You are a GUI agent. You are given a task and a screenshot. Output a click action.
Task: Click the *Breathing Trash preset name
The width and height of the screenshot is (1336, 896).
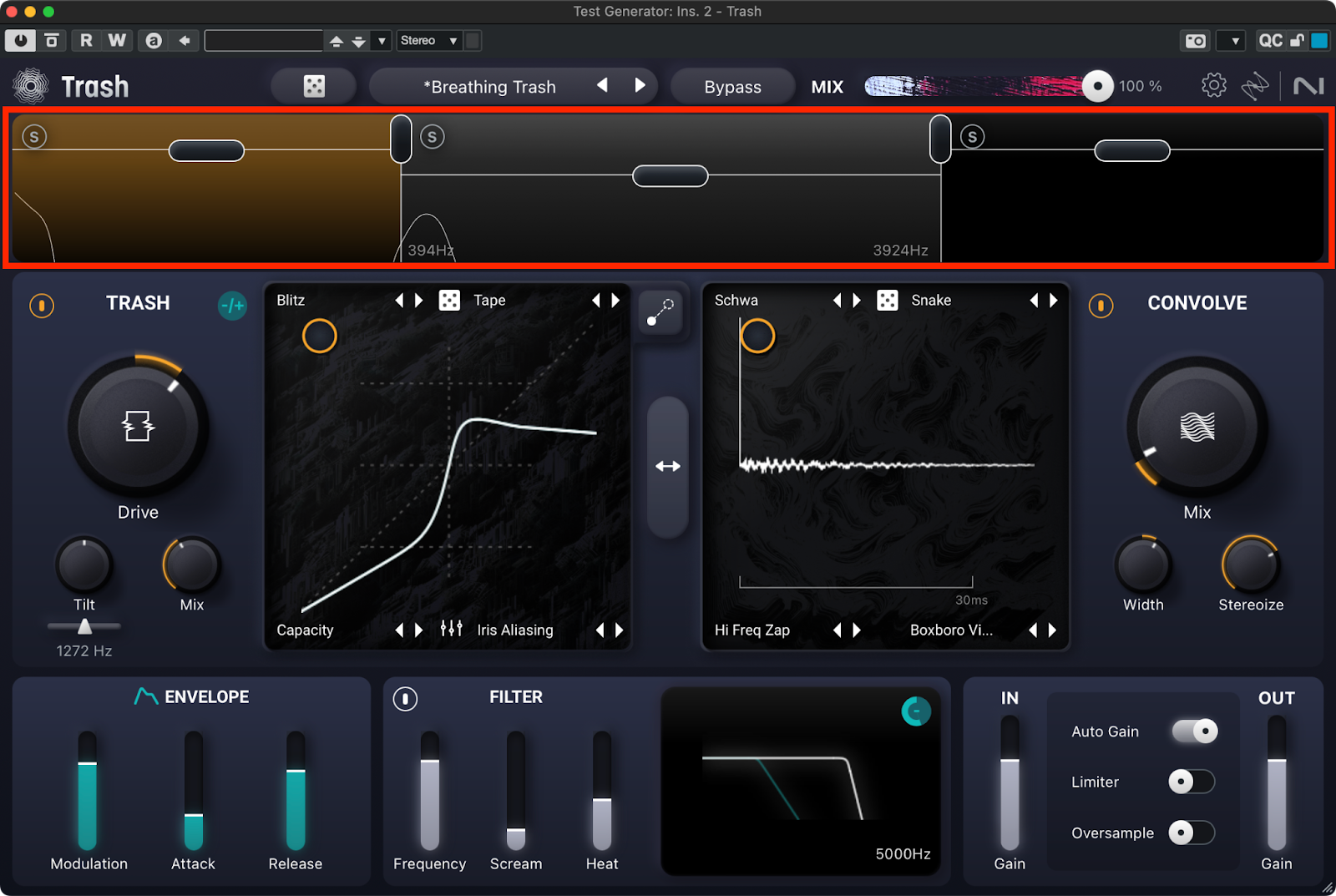tap(489, 87)
